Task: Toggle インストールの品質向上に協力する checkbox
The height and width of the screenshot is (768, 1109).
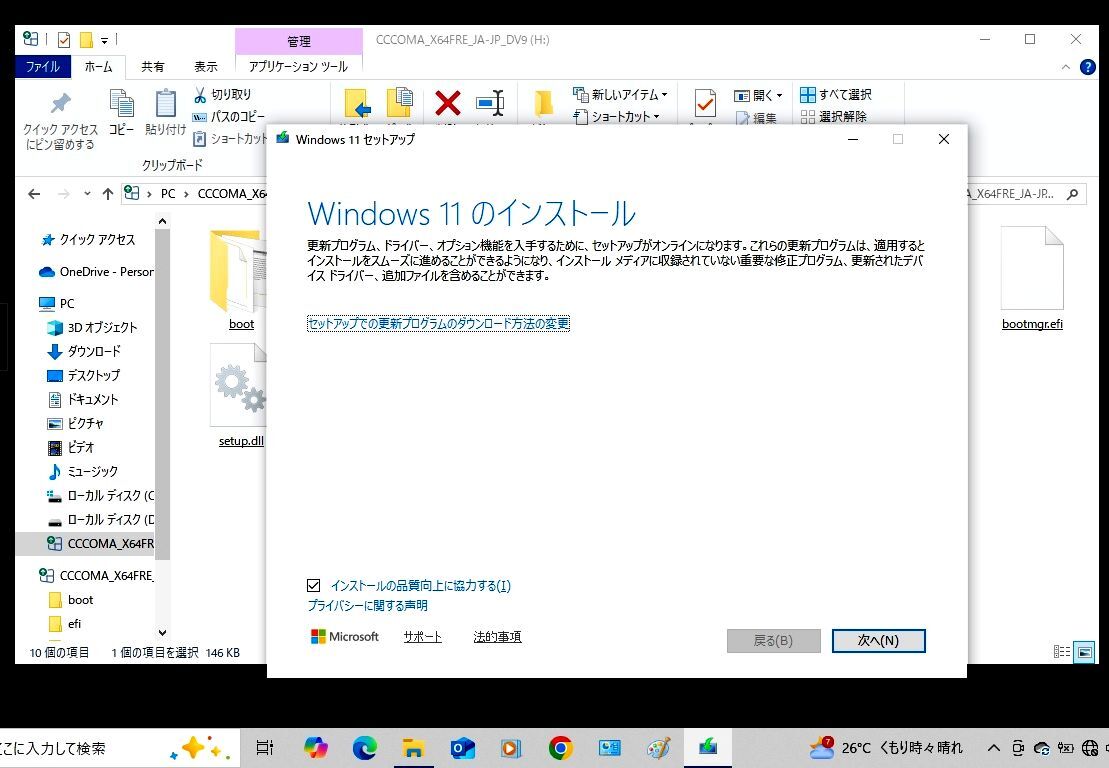Action: [314, 586]
